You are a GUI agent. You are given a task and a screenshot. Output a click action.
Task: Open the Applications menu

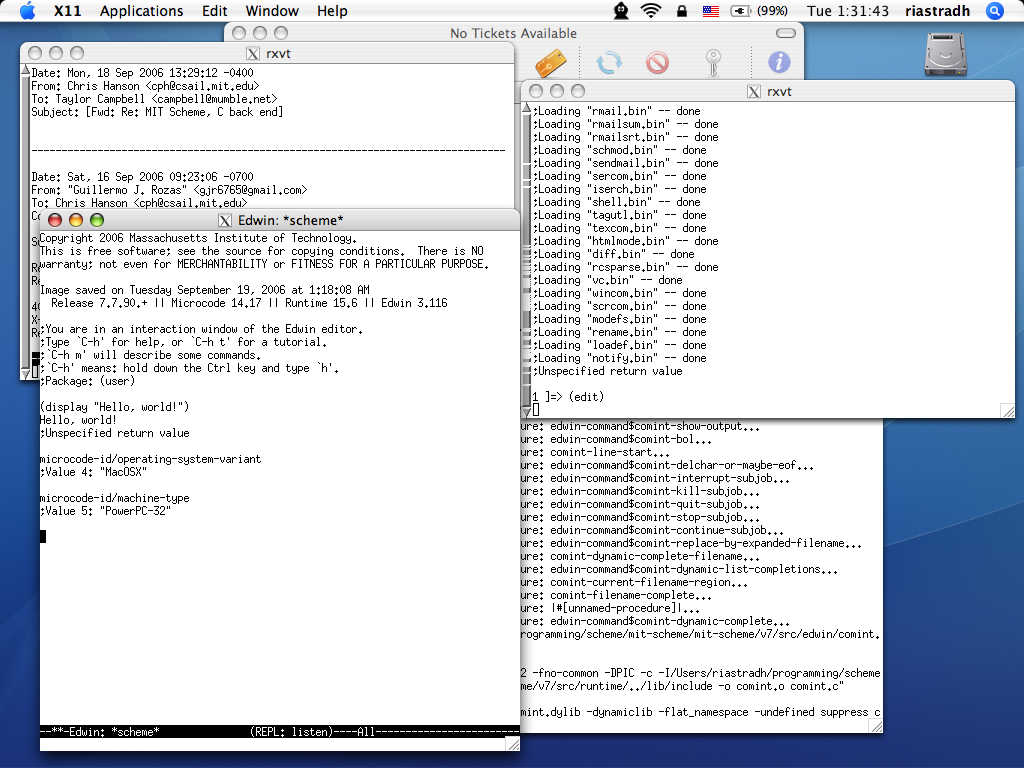141,11
